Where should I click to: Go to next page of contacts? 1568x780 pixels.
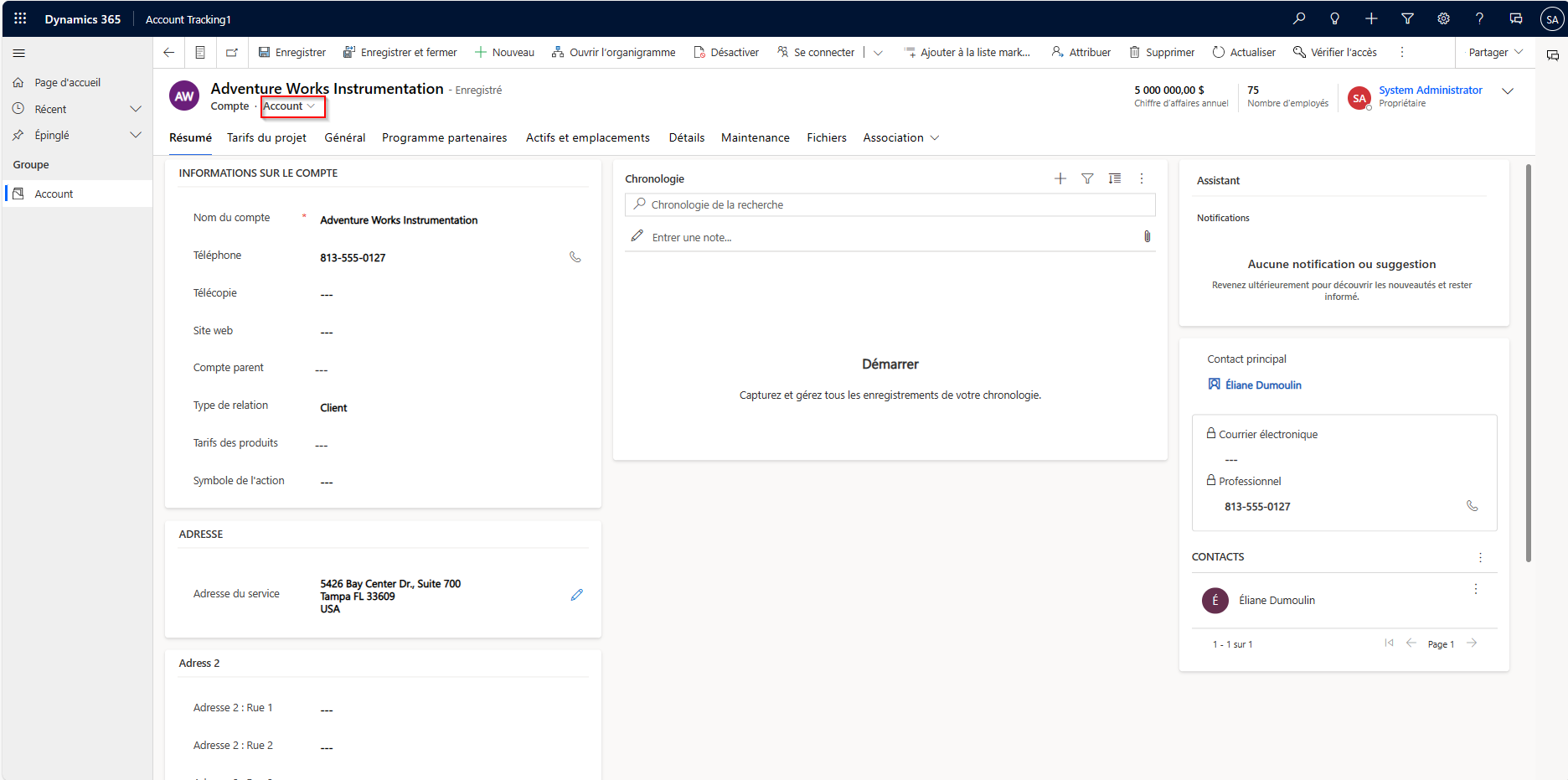coord(1472,643)
